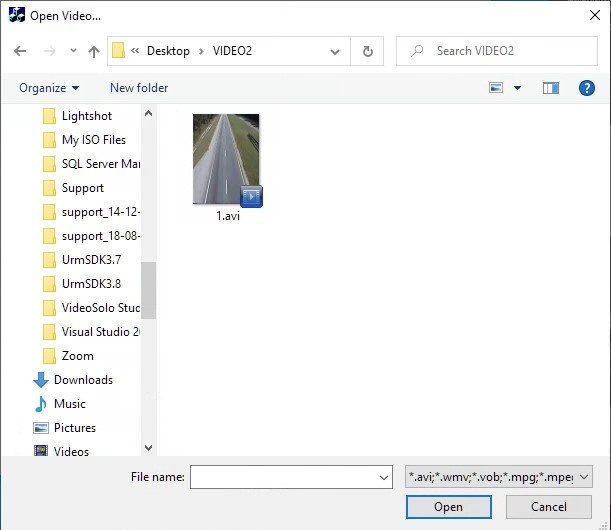Open the support_18-08 folder
Viewport: 611px width, 530px height.
coord(101,236)
